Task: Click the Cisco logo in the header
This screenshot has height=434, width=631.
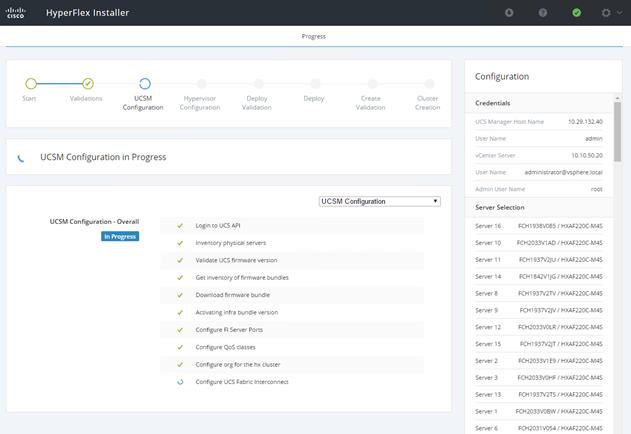Action: pyautogui.click(x=16, y=12)
